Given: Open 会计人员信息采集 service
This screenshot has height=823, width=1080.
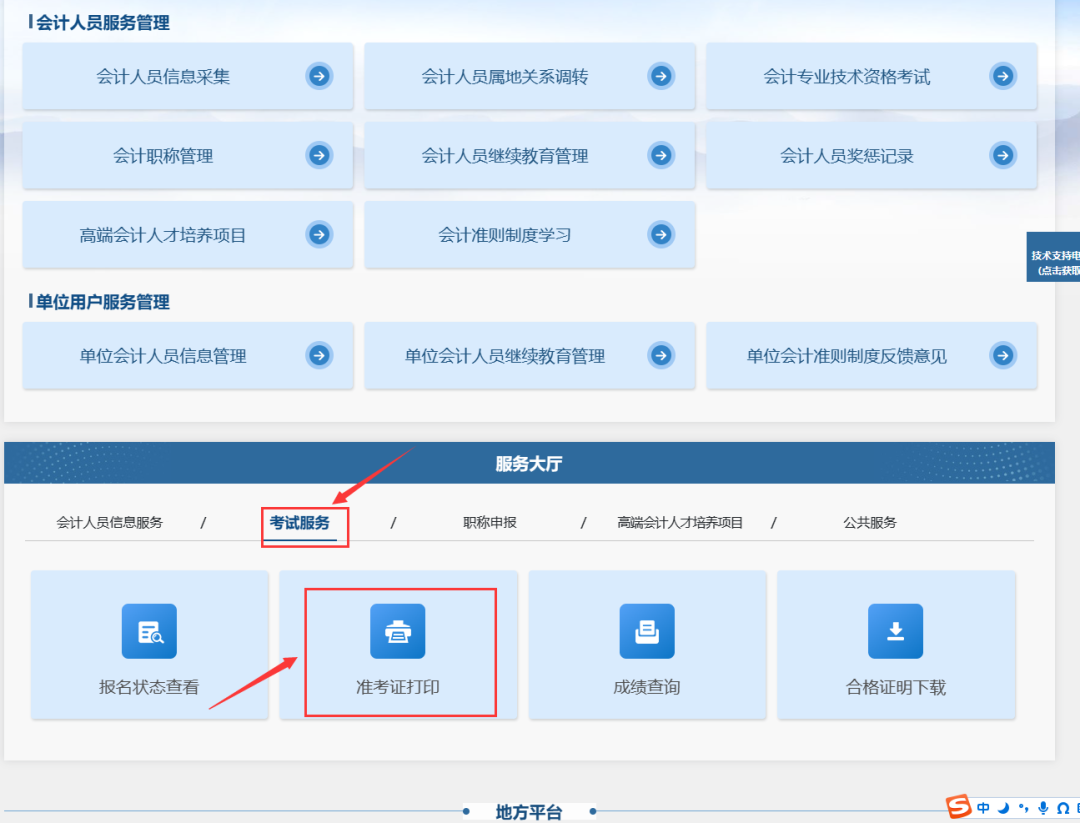Looking at the screenshot, I should pos(188,76).
